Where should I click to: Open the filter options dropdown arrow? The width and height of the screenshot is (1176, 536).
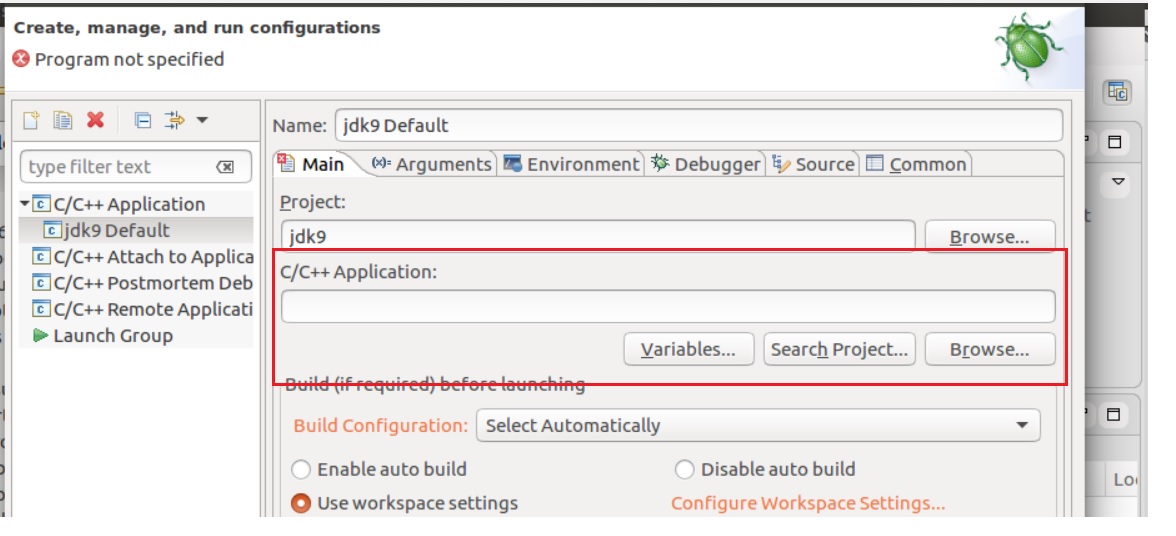pyautogui.click(x=202, y=120)
